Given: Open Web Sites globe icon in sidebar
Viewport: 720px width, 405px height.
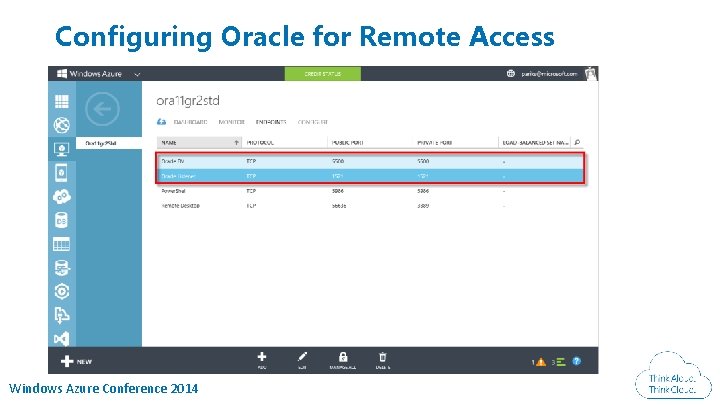Looking at the screenshot, I should click(62, 125).
